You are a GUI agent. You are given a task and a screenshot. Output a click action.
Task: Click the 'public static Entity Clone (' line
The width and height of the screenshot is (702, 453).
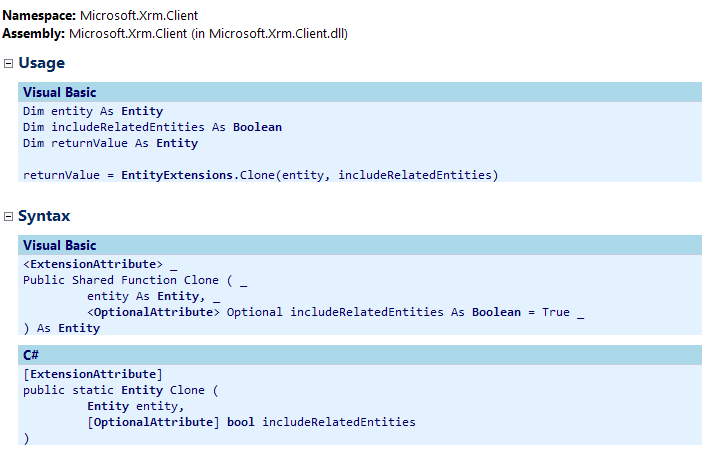(121, 390)
